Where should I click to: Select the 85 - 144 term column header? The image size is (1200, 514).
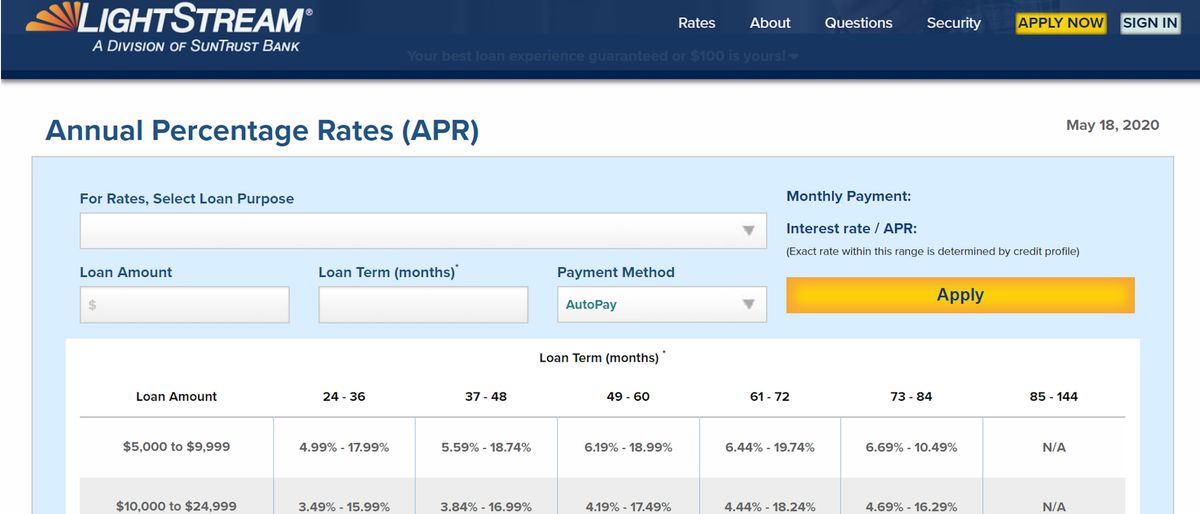pyautogui.click(x=1054, y=397)
